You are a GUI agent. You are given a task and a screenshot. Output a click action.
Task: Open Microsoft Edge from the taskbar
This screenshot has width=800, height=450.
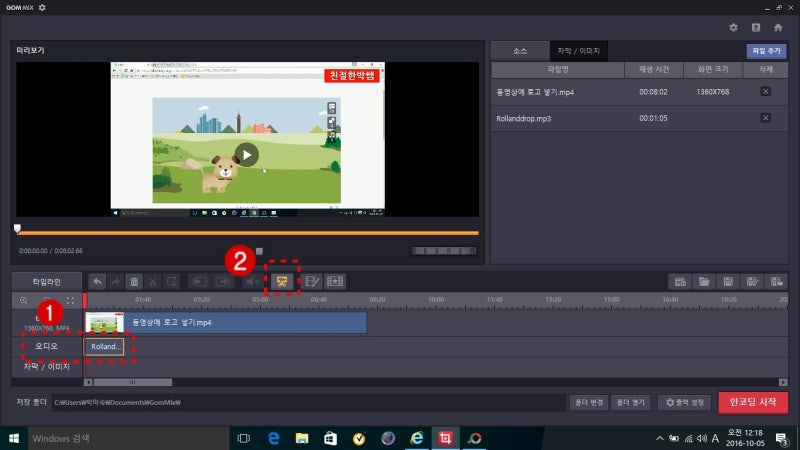(x=273, y=438)
